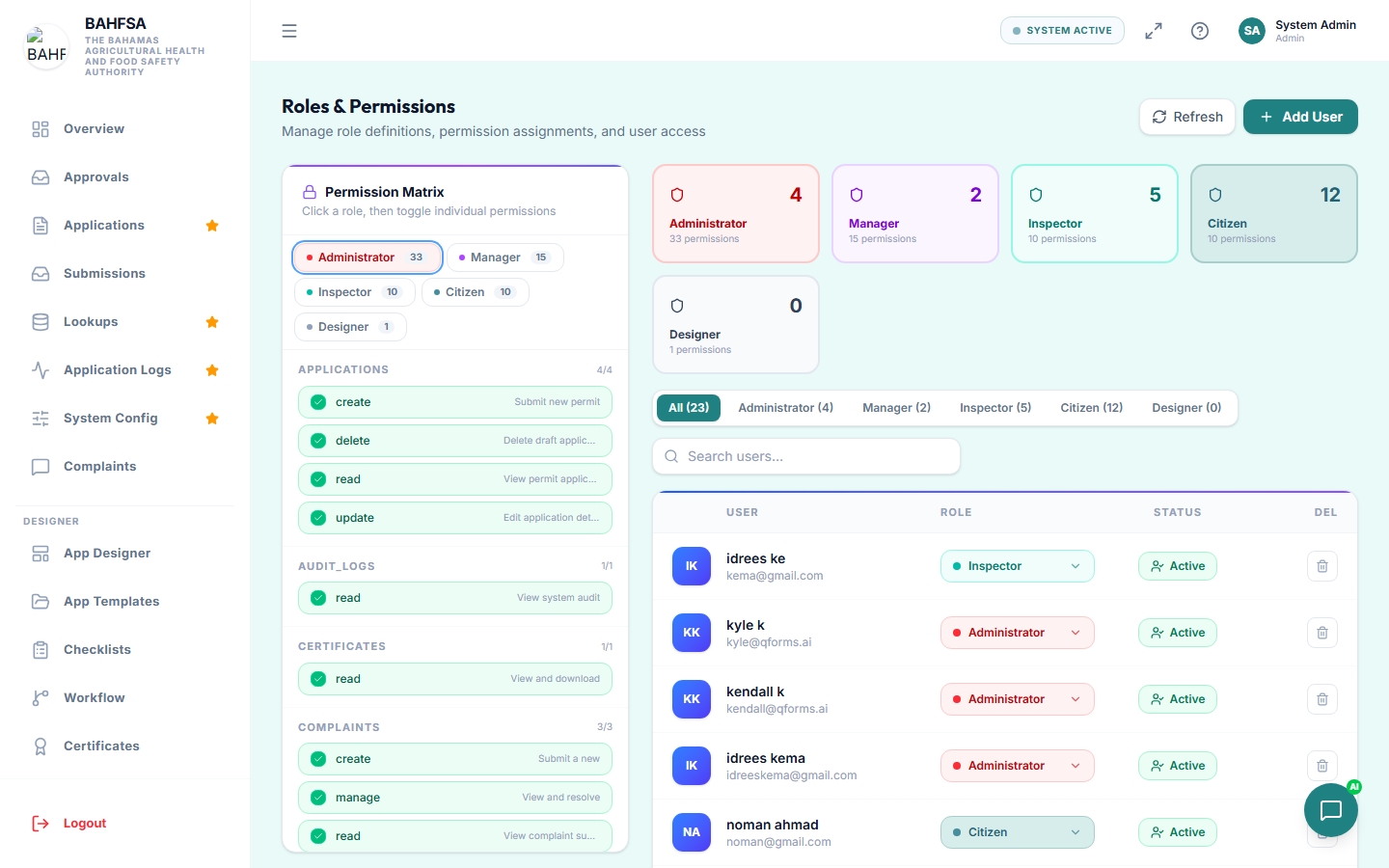Click the Application Logs favorite star

coord(212,370)
